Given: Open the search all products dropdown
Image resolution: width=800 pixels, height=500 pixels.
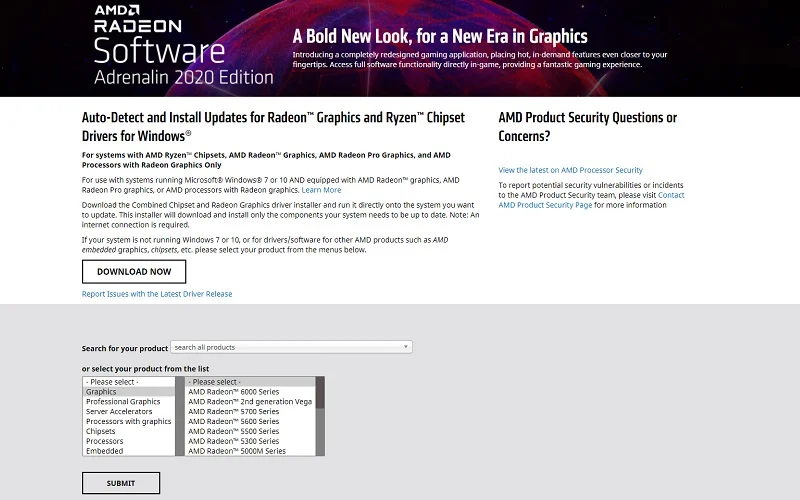Looking at the screenshot, I should coord(290,347).
